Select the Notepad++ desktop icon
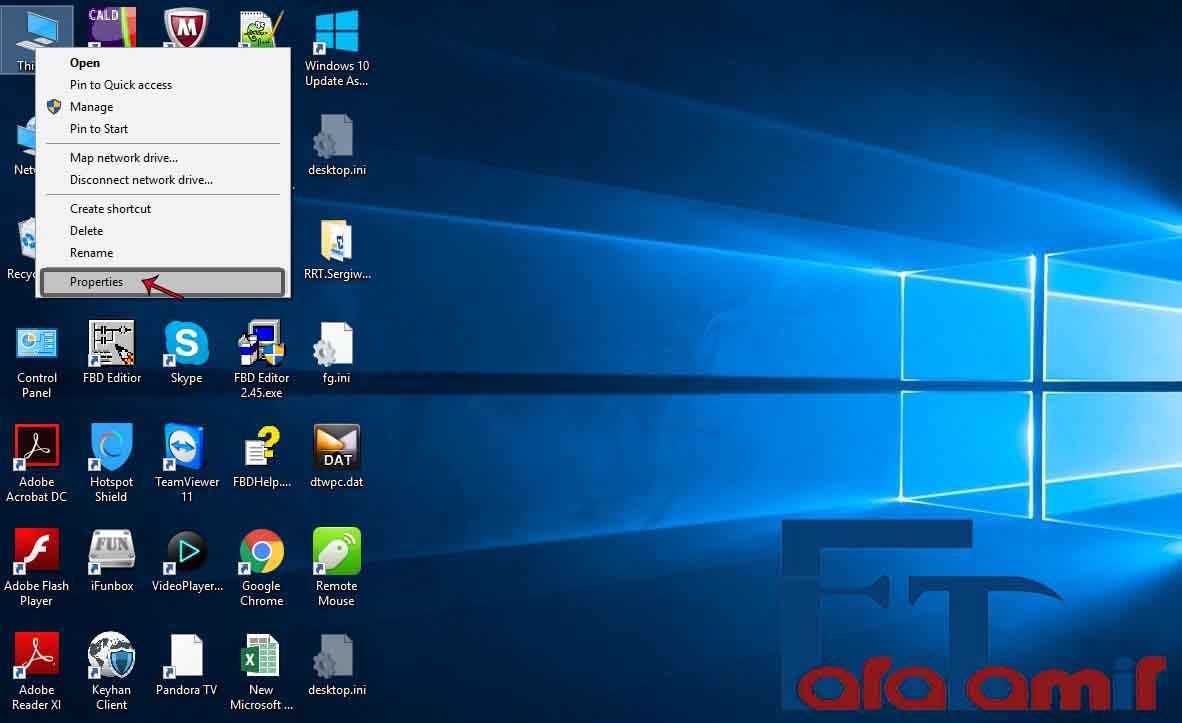This screenshot has width=1182, height=723. (x=261, y=29)
